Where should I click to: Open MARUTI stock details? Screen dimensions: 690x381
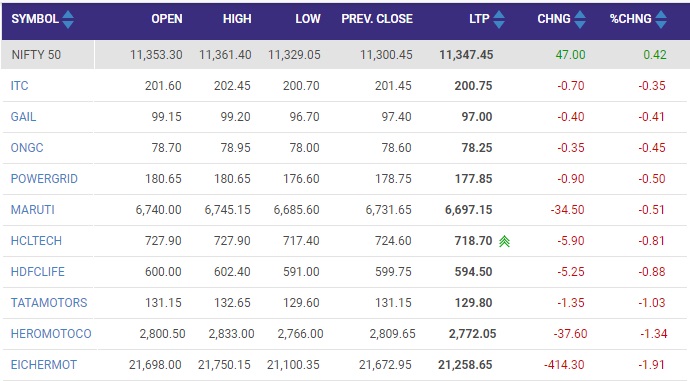coord(33,210)
